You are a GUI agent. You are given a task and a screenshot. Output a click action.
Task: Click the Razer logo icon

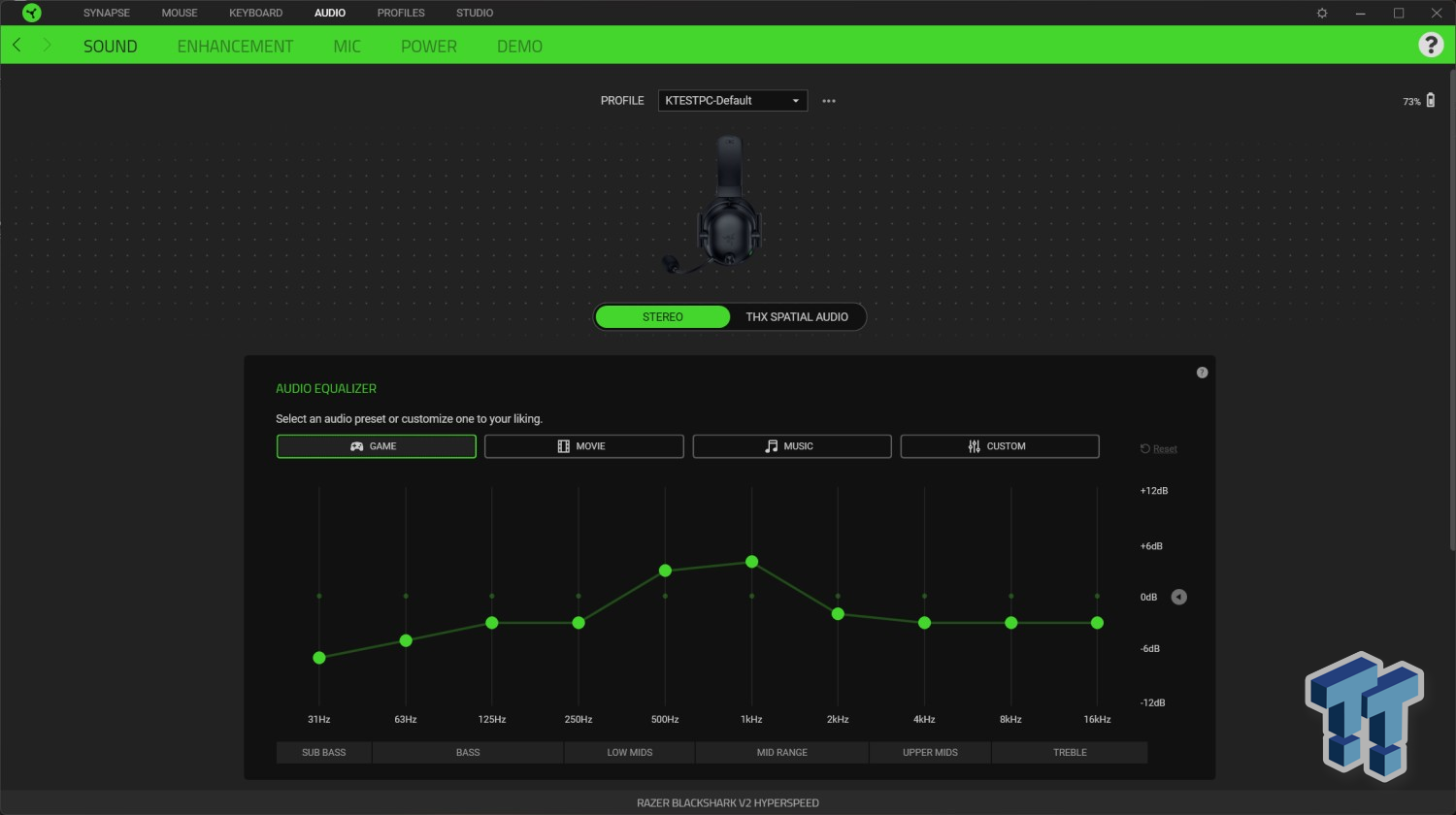(32, 13)
